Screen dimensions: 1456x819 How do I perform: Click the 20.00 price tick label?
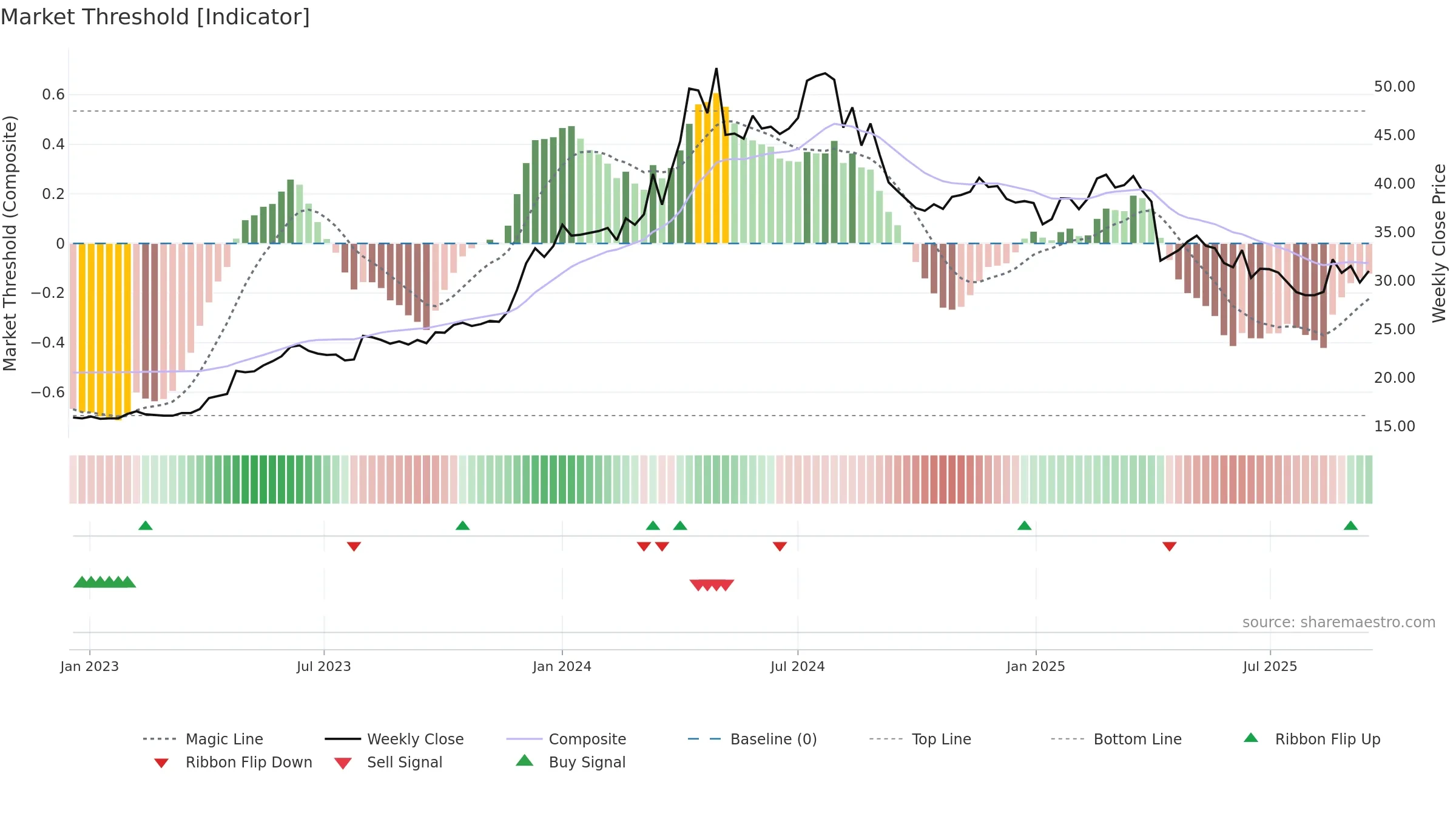[x=1395, y=378]
